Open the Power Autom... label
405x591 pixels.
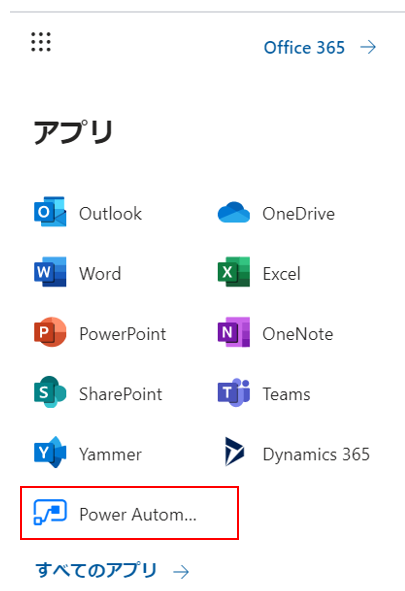pyautogui.click(x=138, y=514)
